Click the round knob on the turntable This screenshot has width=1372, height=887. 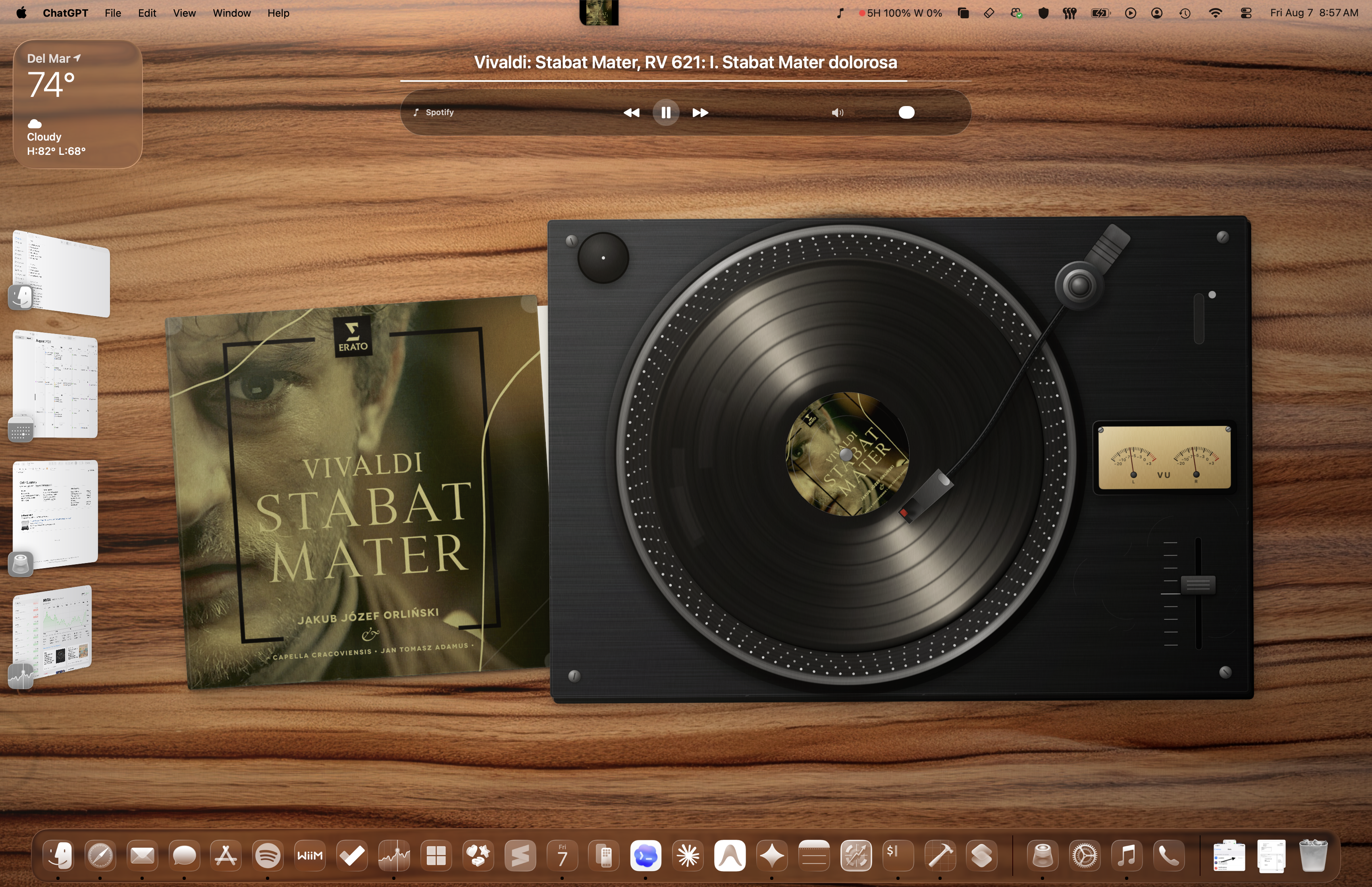click(x=603, y=257)
